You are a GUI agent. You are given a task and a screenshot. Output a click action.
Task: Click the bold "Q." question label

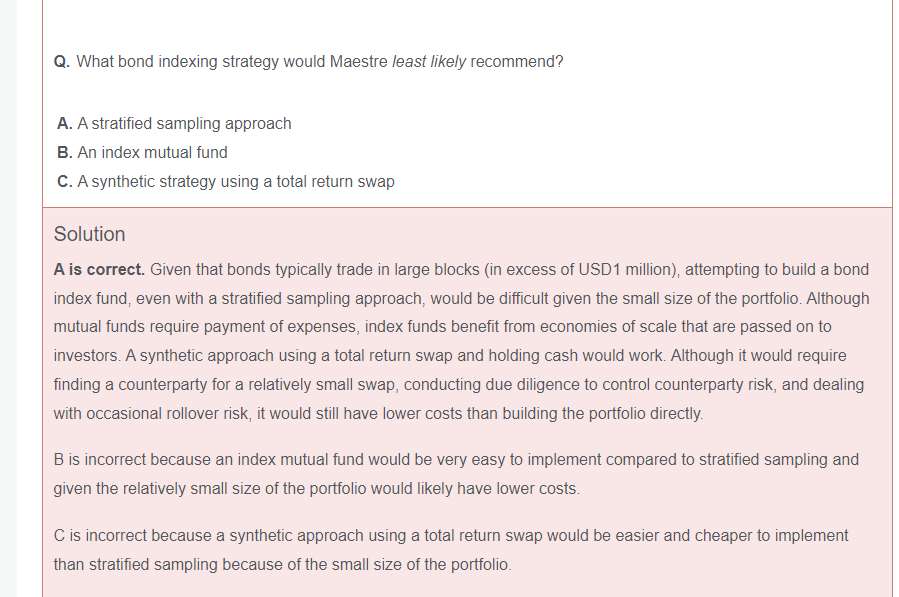pyautogui.click(x=62, y=62)
